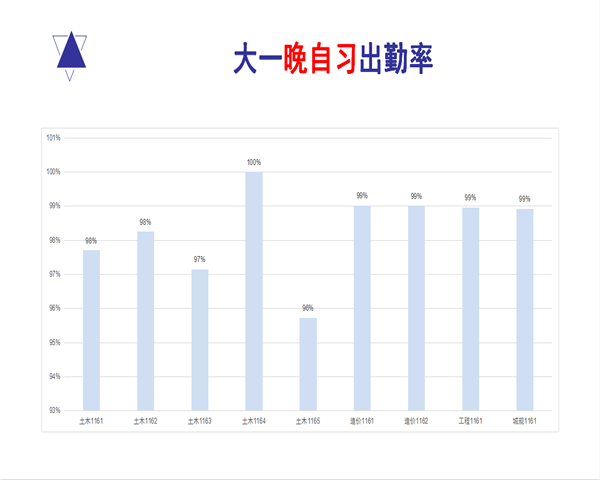Select the 造价1162 bar
Screen dimensions: 600x480
(x=416, y=308)
